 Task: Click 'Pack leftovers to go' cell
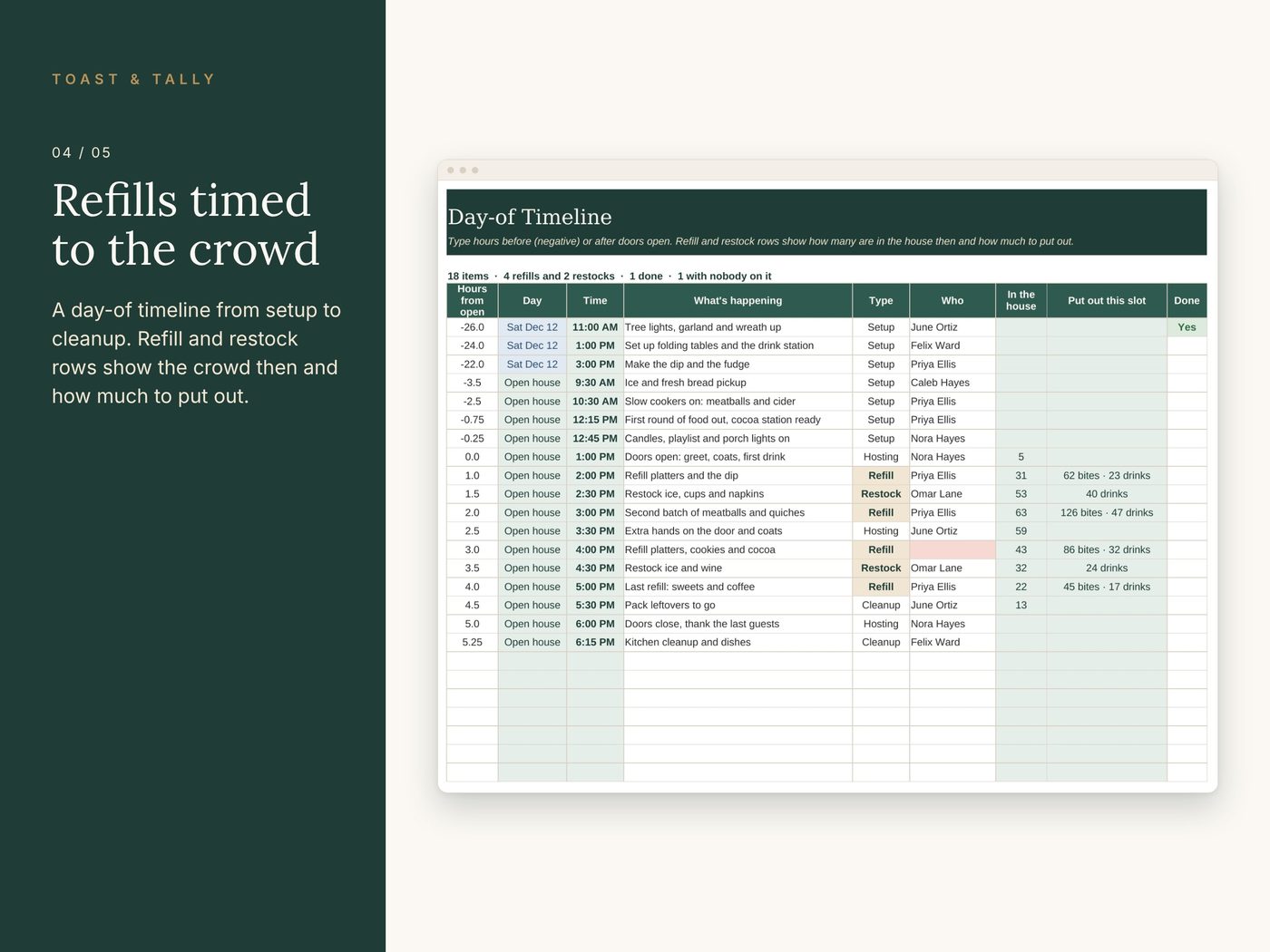738,606
